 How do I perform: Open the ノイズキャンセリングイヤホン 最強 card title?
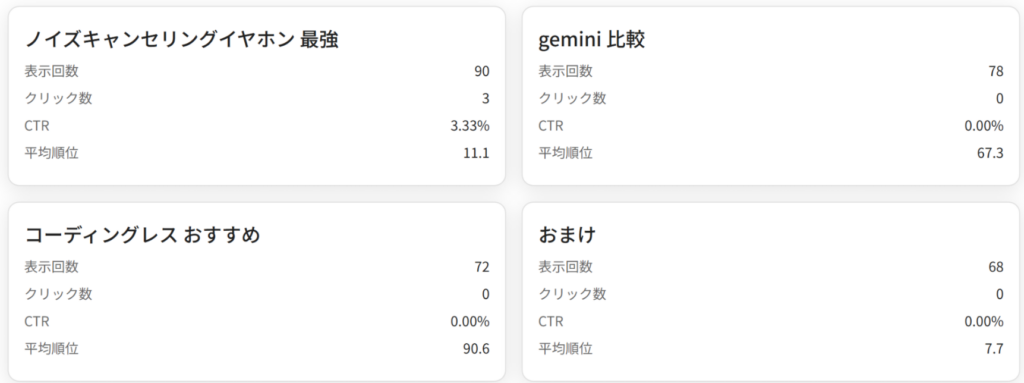coord(182,40)
